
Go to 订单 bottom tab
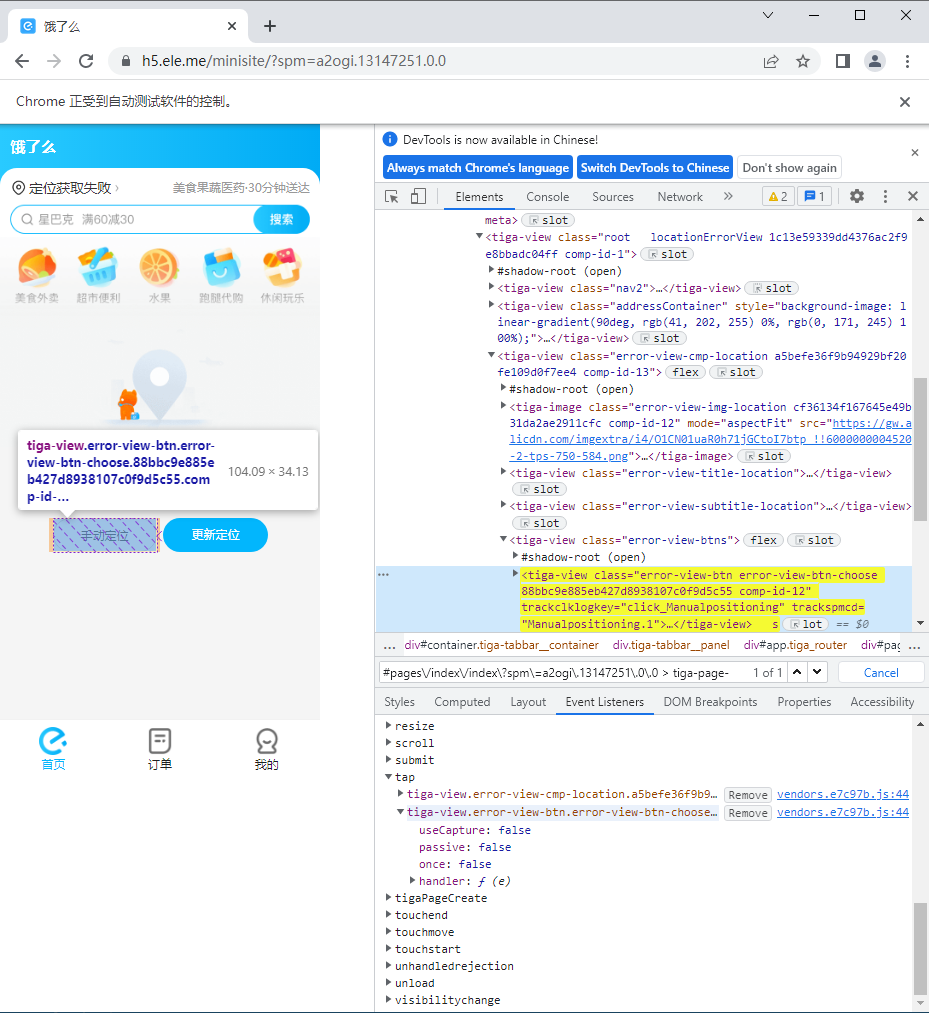[160, 749]
